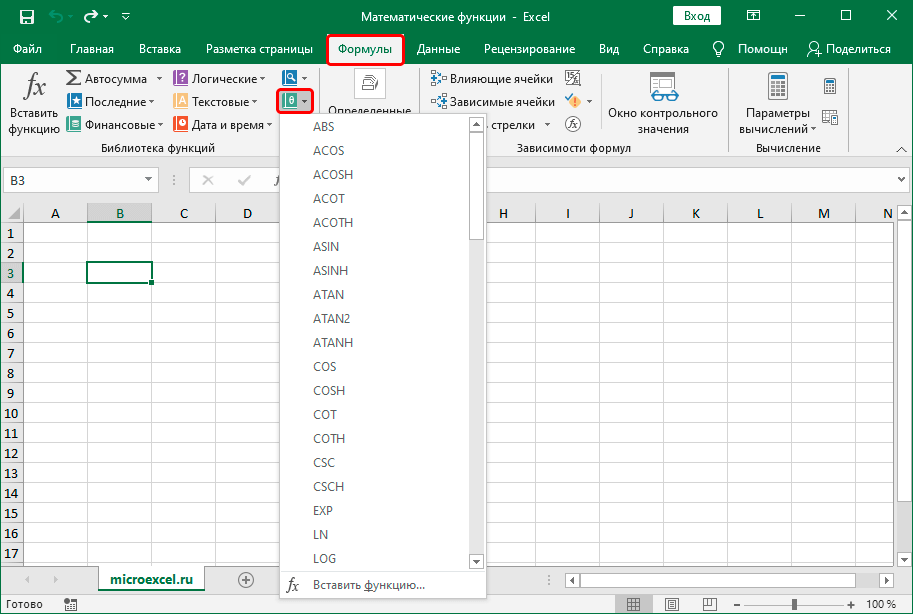Image resolution: width=913 pixels, height=614 pixels.
Task: Click the Show Formulas icon
Action: tap(573, 77)
